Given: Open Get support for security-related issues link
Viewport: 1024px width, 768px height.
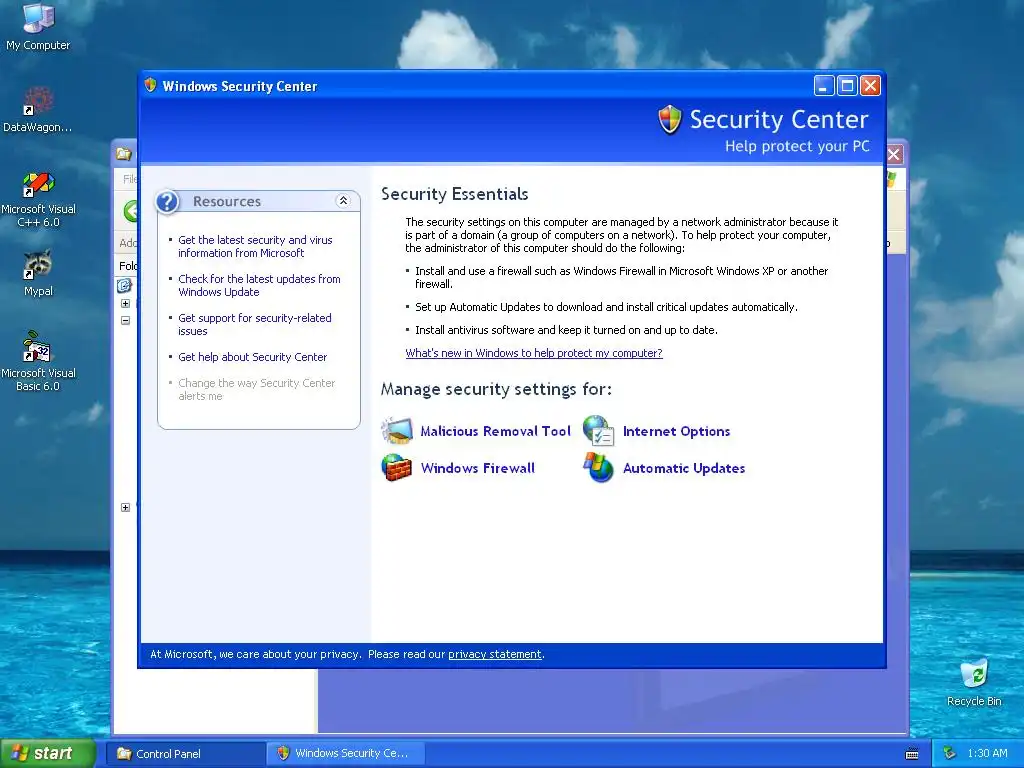Looking at the screenshot, I should pyautogui.click(x=255, y=325).
